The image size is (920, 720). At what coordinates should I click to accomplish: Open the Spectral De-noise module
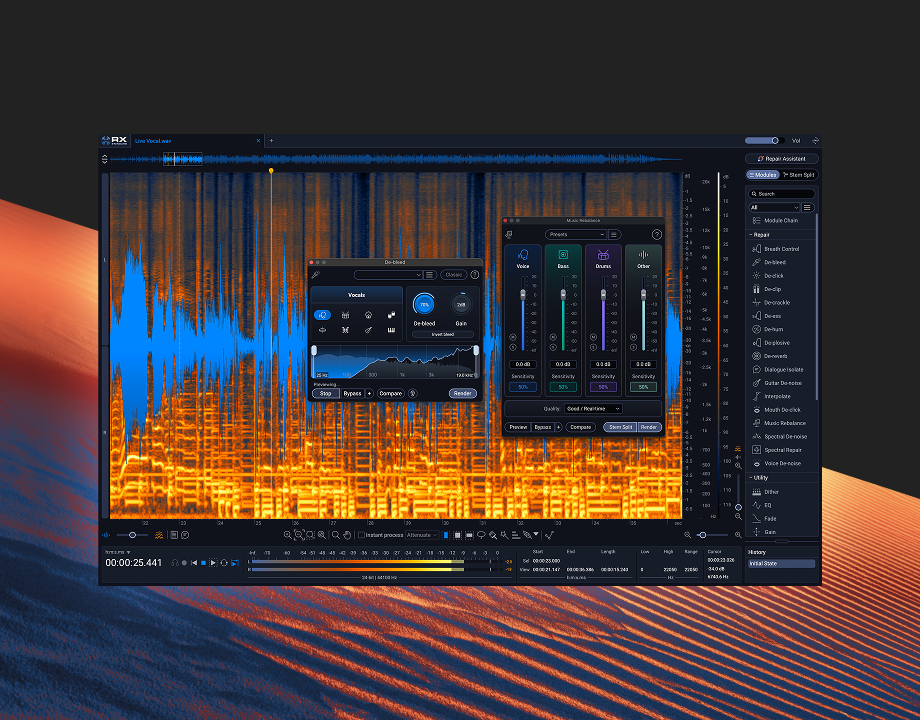click(780, 437)
